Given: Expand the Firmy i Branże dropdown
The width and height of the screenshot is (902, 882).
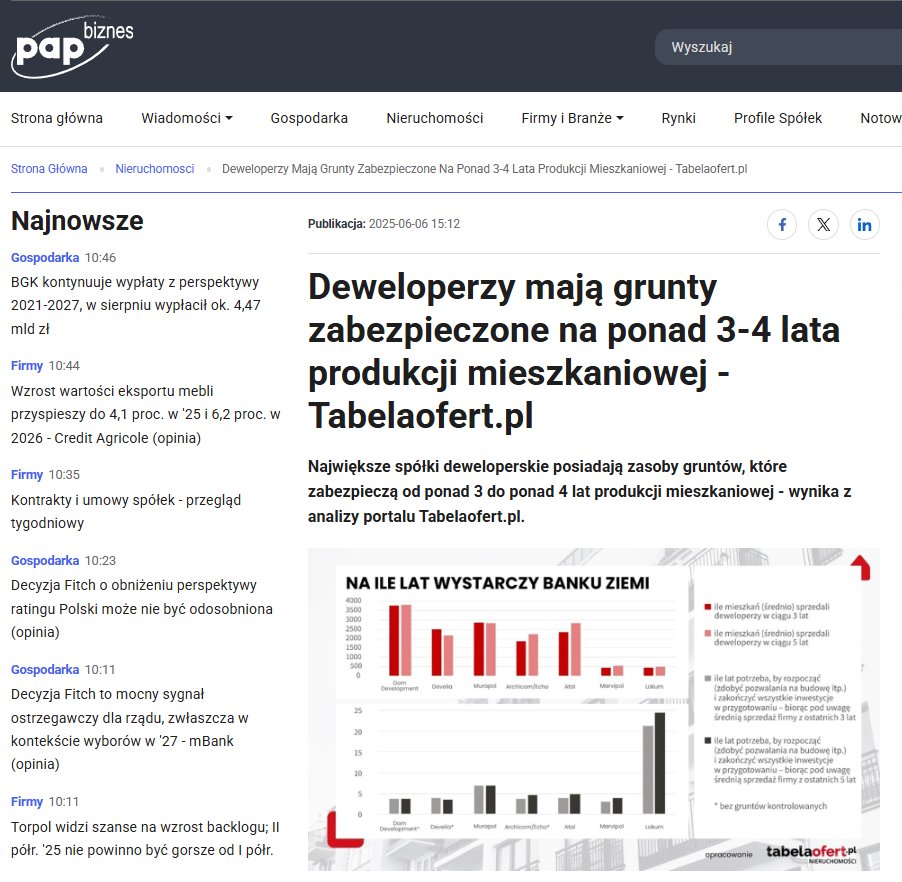Looking at the screenshot, I should click(572, 118).
